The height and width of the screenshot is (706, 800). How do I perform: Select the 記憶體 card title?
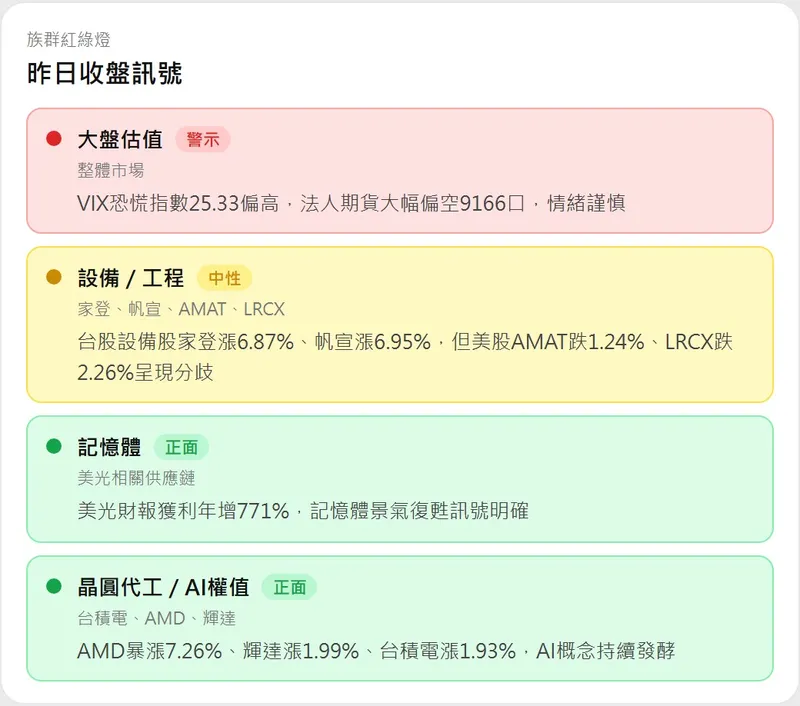coord(109,447)
